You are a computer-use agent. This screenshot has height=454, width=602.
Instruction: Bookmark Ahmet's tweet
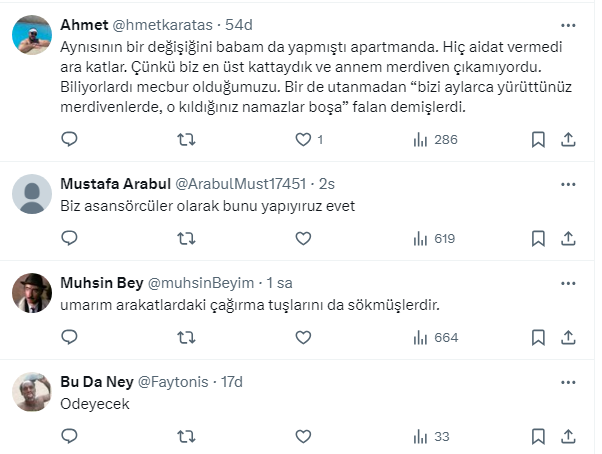[538, 140]
